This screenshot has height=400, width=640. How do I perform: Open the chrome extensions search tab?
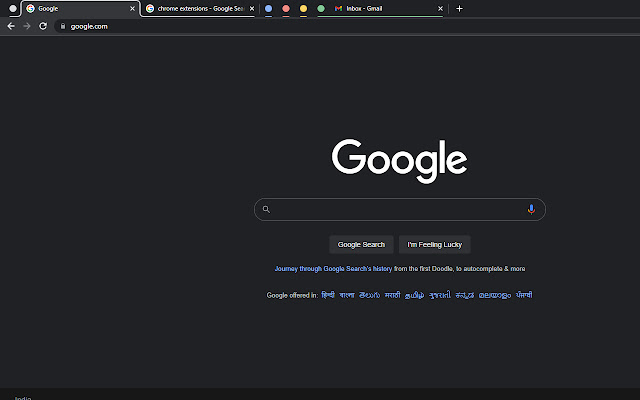(200, 9)
